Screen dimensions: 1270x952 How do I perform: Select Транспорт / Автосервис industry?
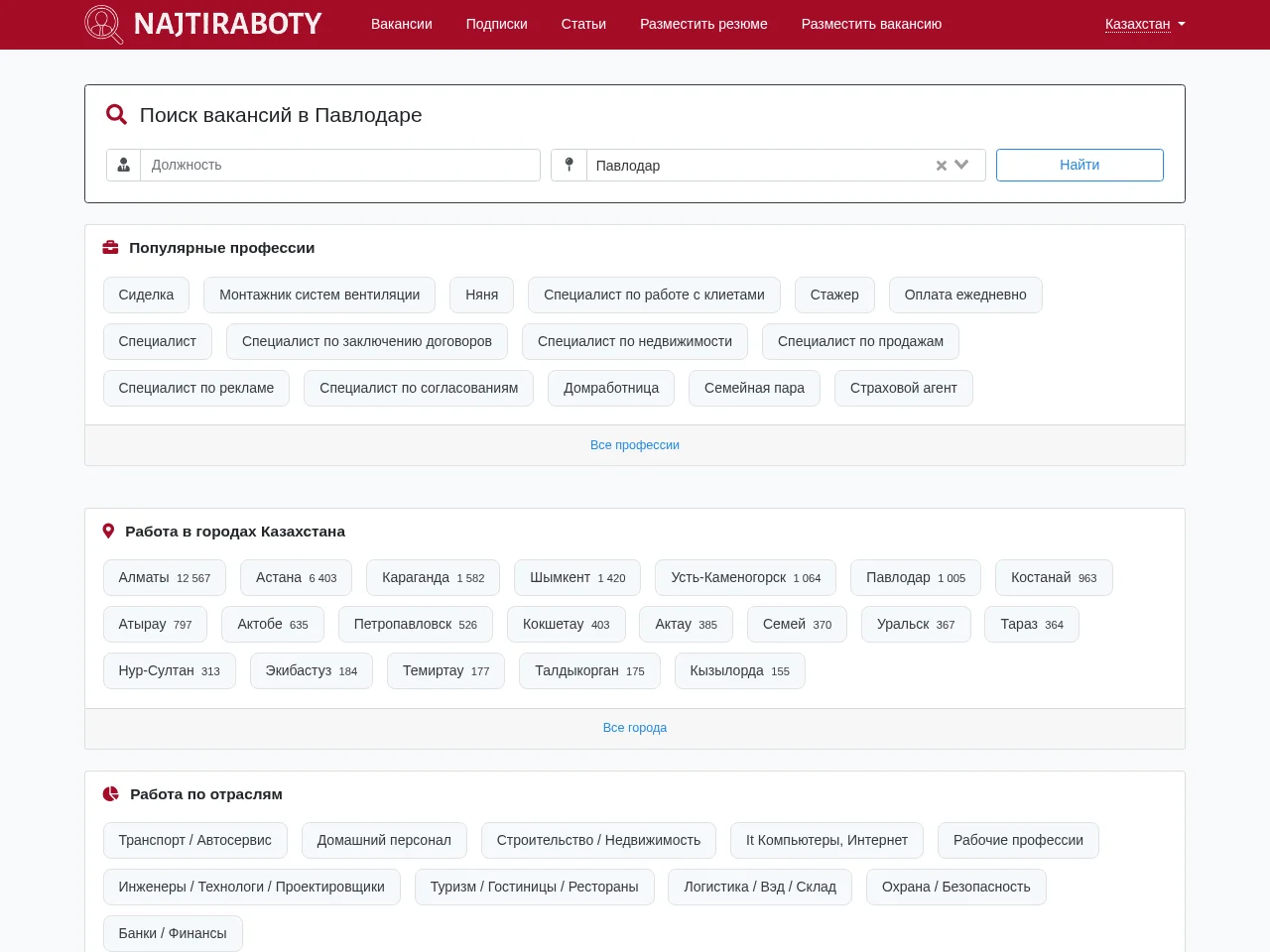[x=195, y=840]
